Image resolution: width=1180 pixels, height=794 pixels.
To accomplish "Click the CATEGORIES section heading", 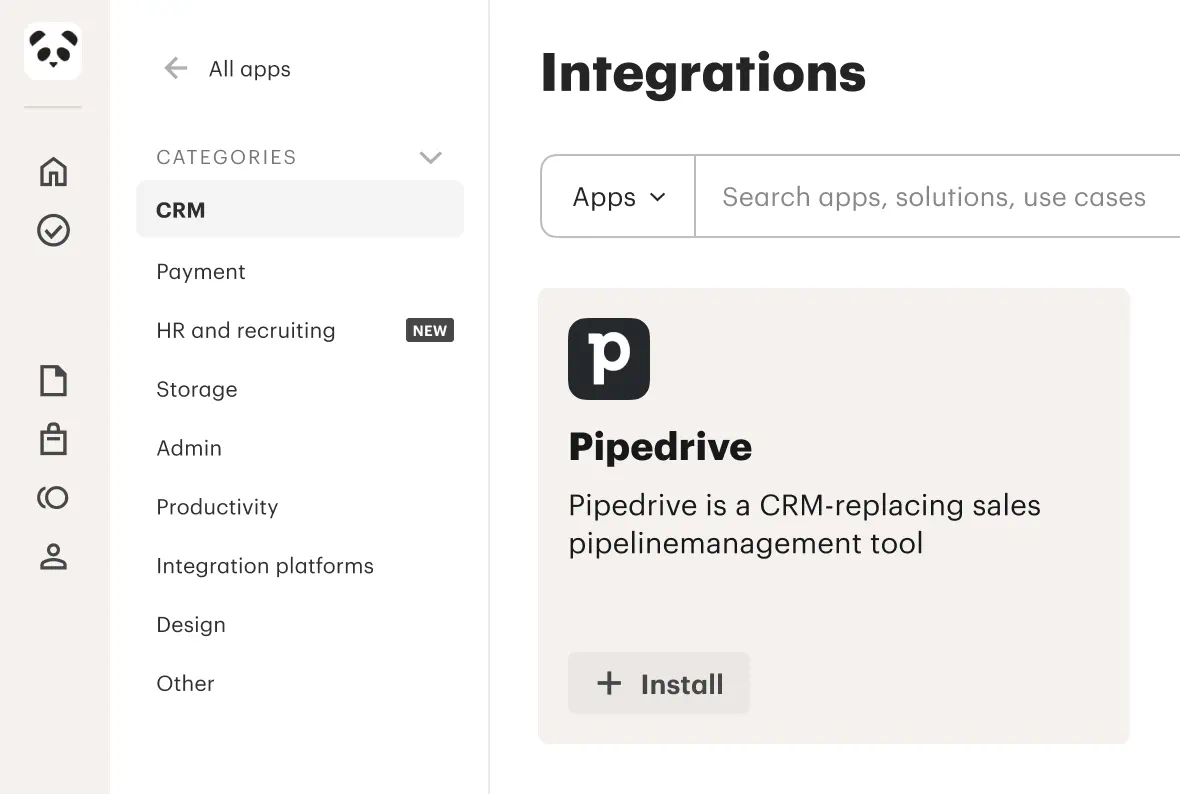I will (x=227, y=157).
